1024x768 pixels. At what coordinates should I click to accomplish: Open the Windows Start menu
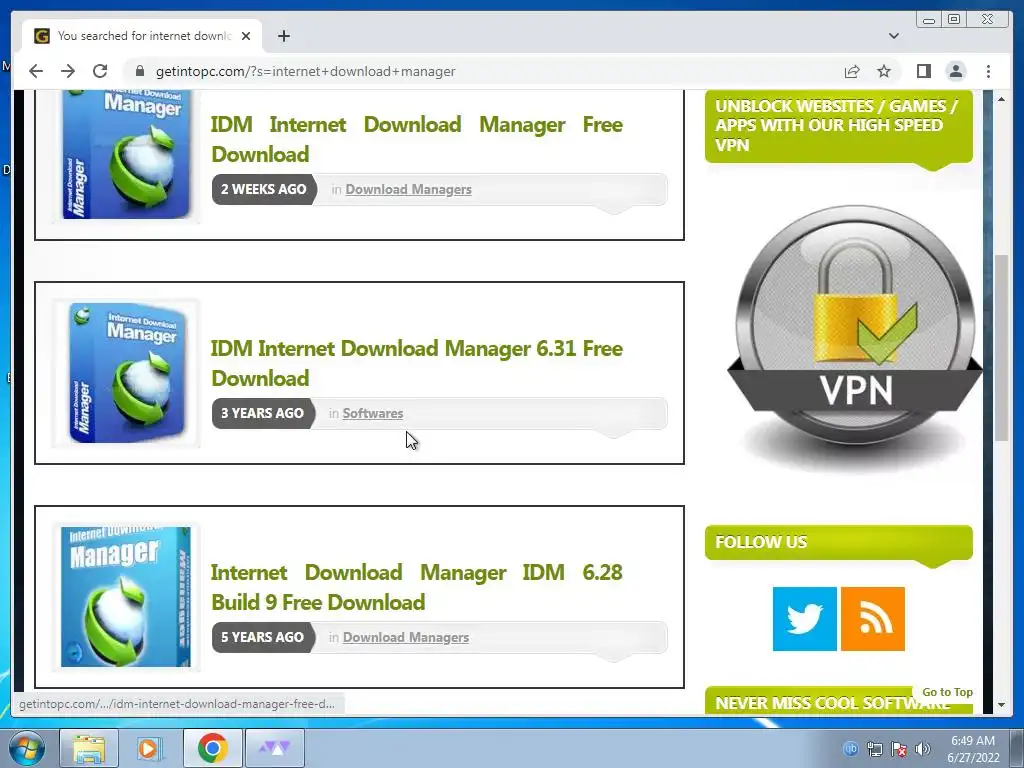[27, 748]
